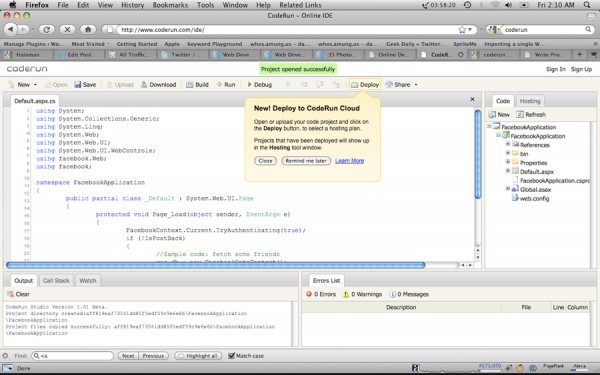Click the Find Next button

point(128,356)
